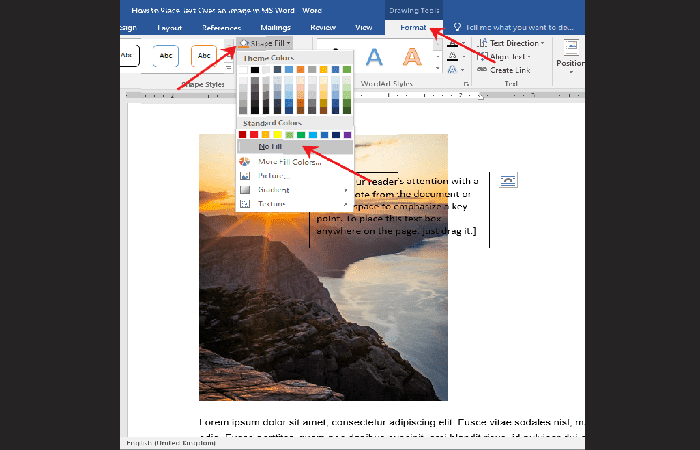The height and width of the screenshot is (450, 700).
Task: Select the blue WordArt style A
Action: (x=374, y=57)
